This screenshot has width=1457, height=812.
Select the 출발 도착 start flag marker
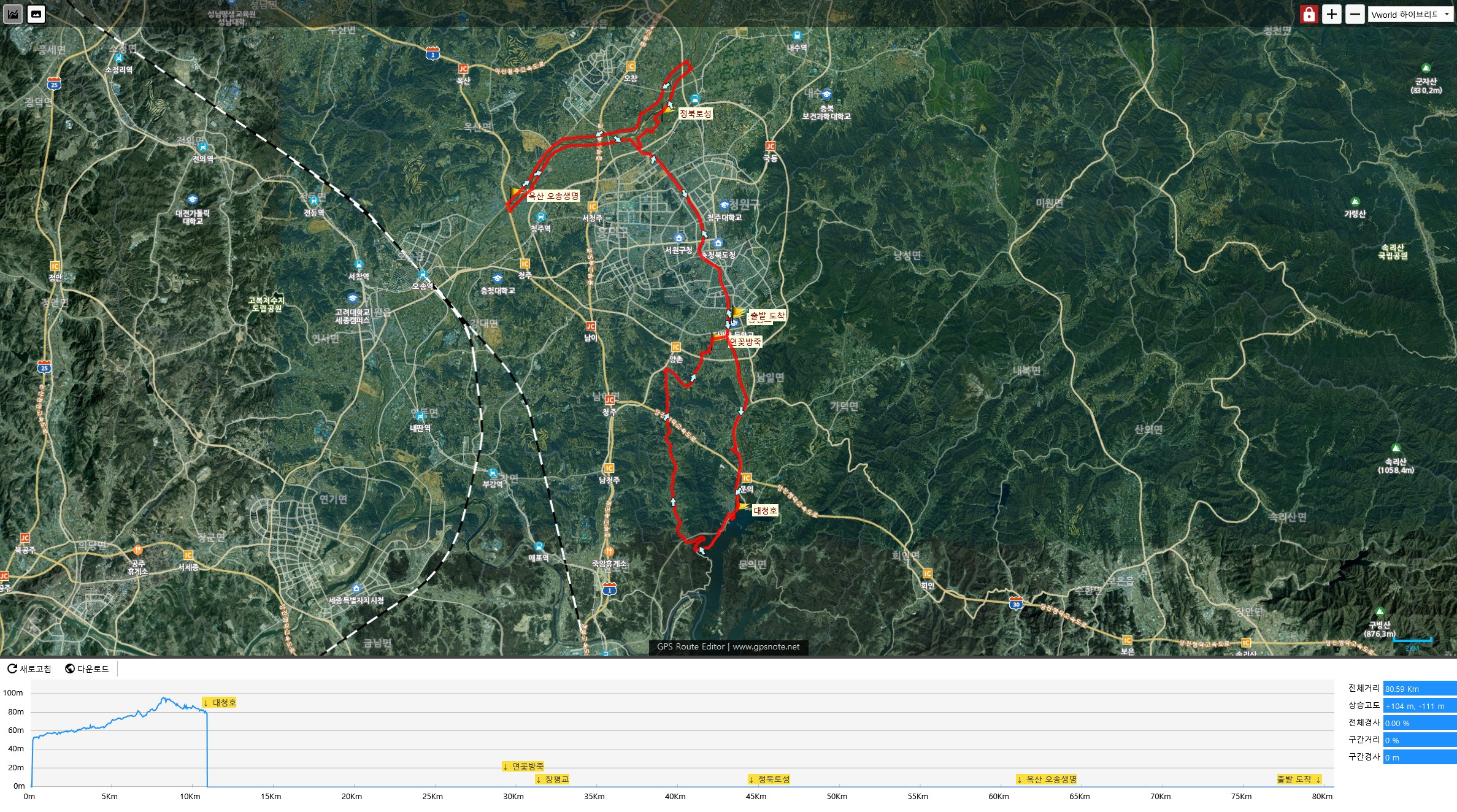(x=738, y=313)
